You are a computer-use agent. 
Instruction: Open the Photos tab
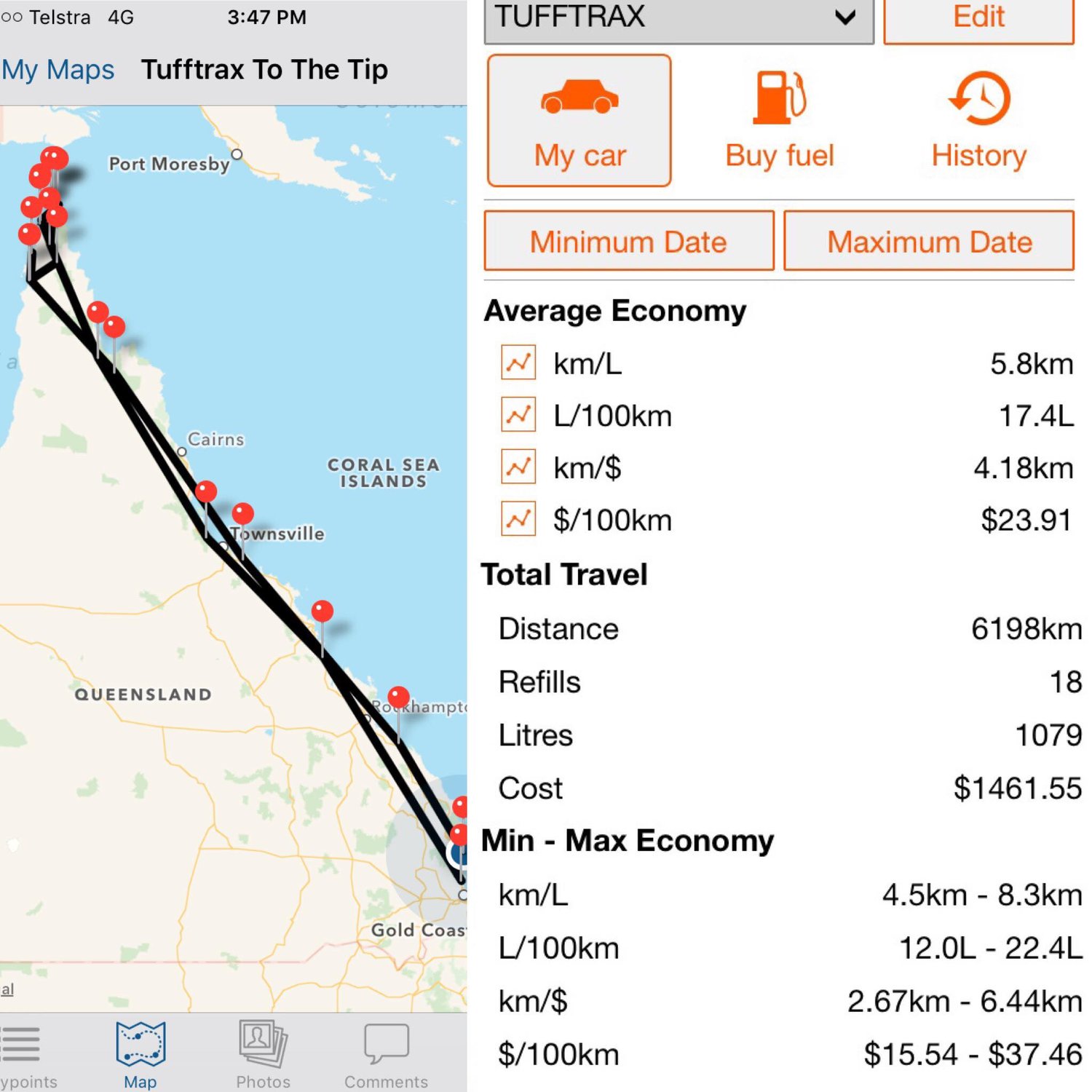[263, 1055]
